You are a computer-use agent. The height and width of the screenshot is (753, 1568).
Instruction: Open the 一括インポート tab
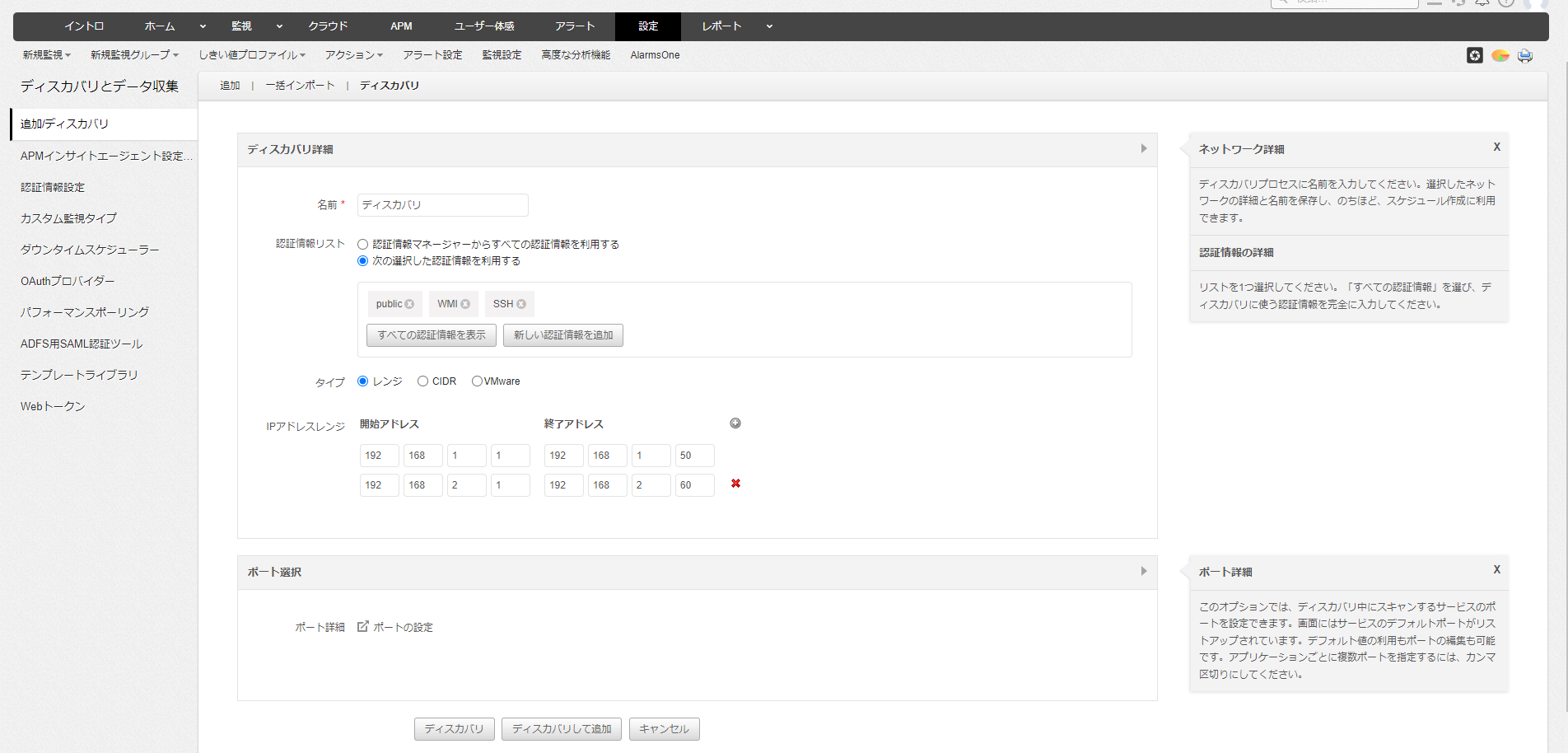pyautogui.click(x=300, y=86)
